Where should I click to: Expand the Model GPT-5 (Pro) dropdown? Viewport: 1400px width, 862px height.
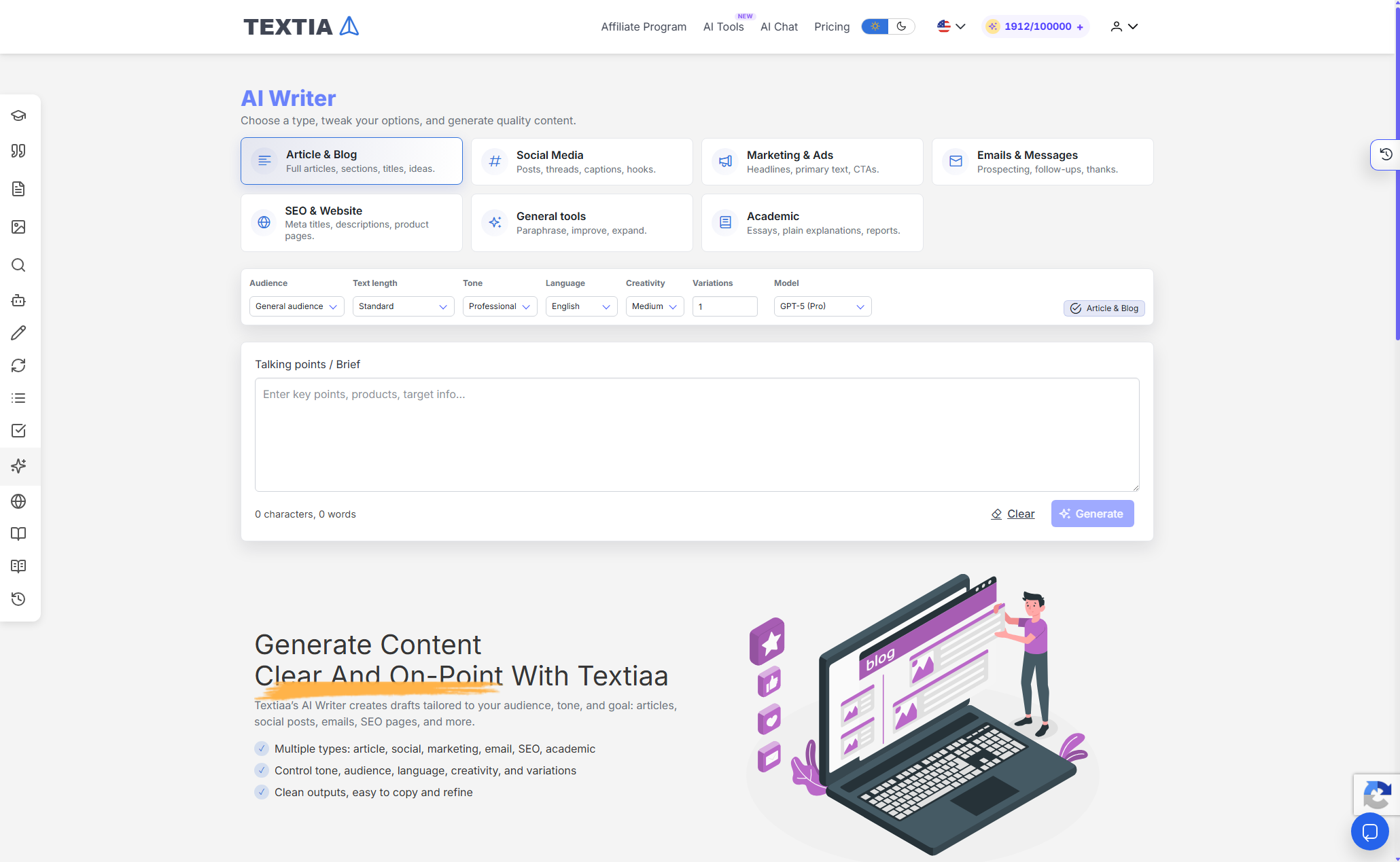822,306
